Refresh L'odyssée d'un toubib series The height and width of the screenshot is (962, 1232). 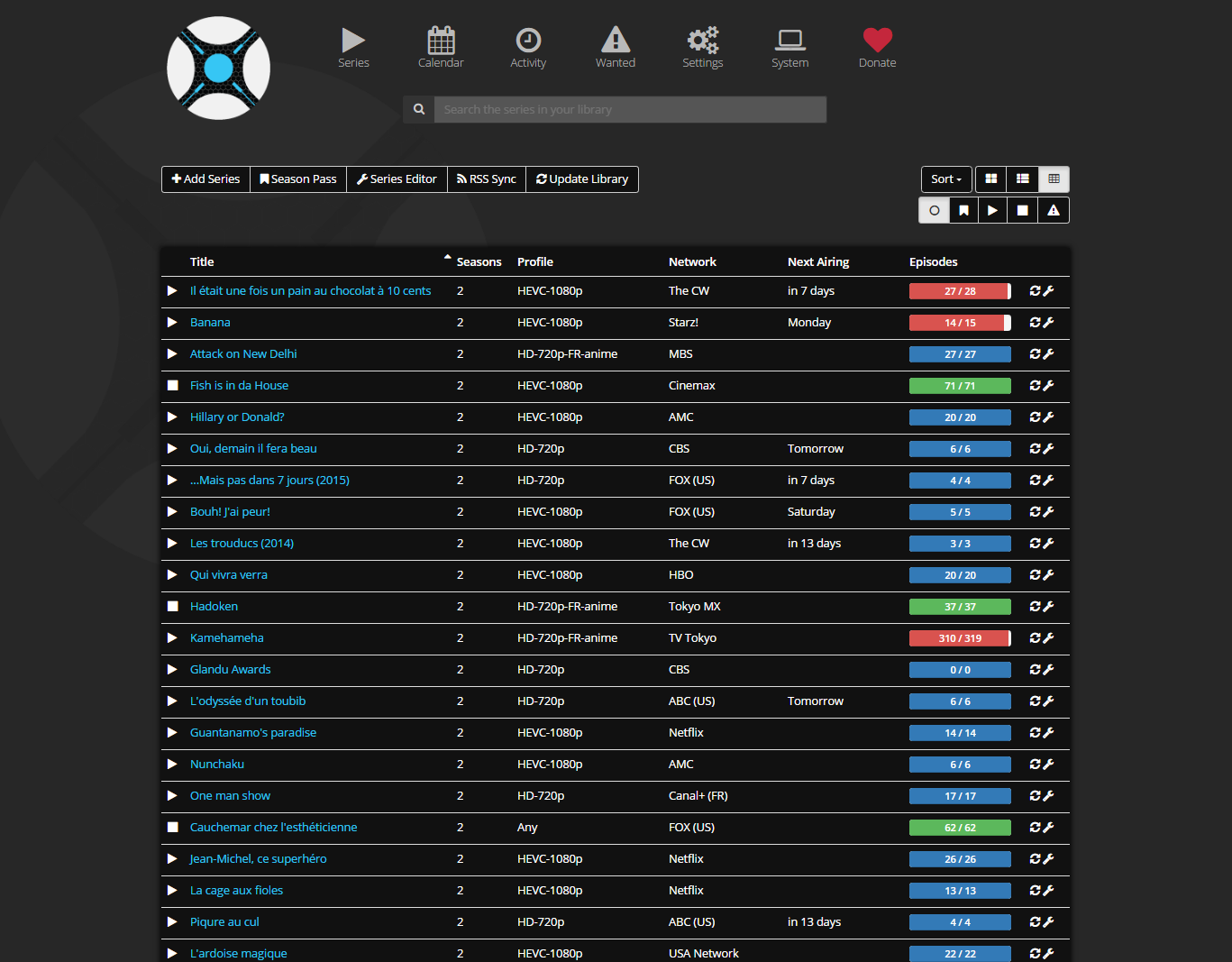point(1035,701)
